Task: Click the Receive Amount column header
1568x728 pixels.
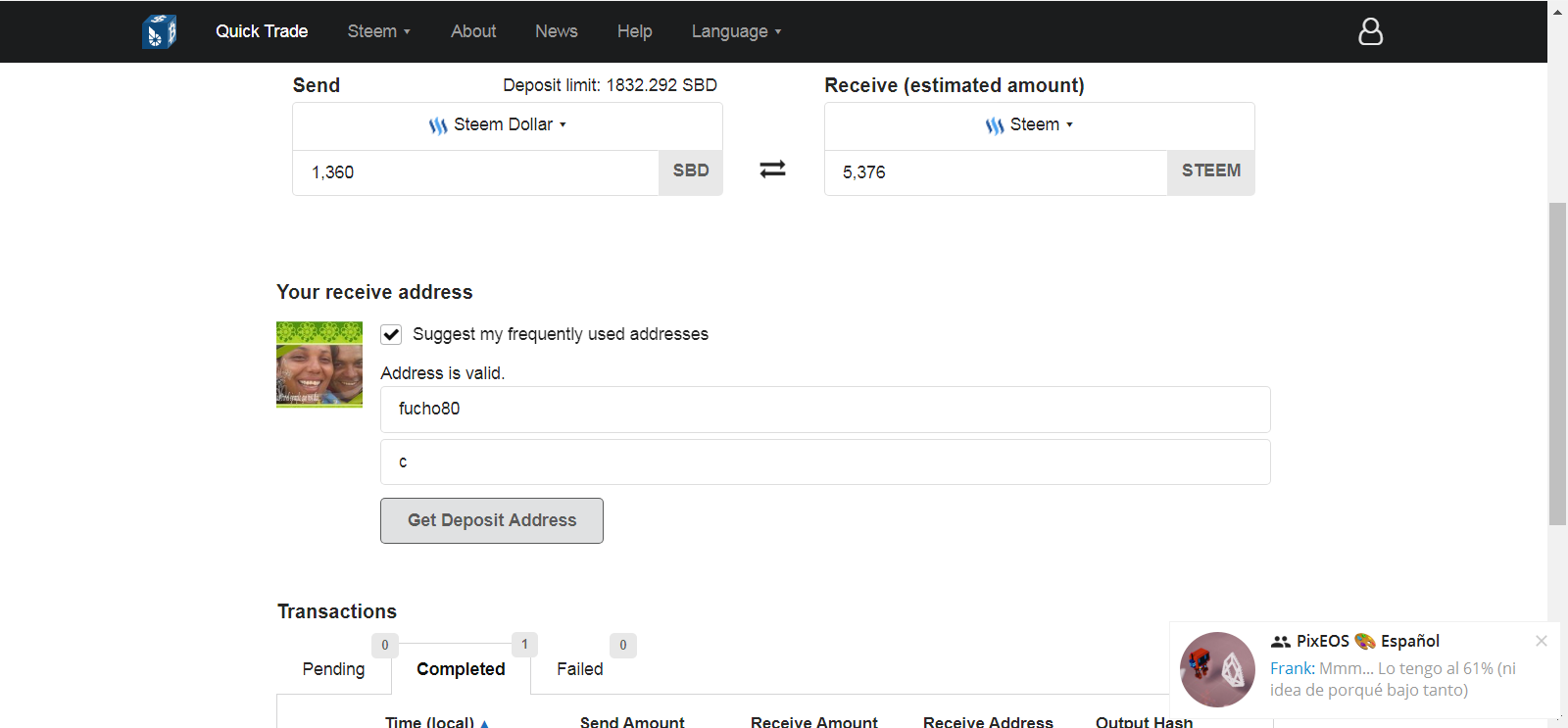Action: click(x=814, y=722)
